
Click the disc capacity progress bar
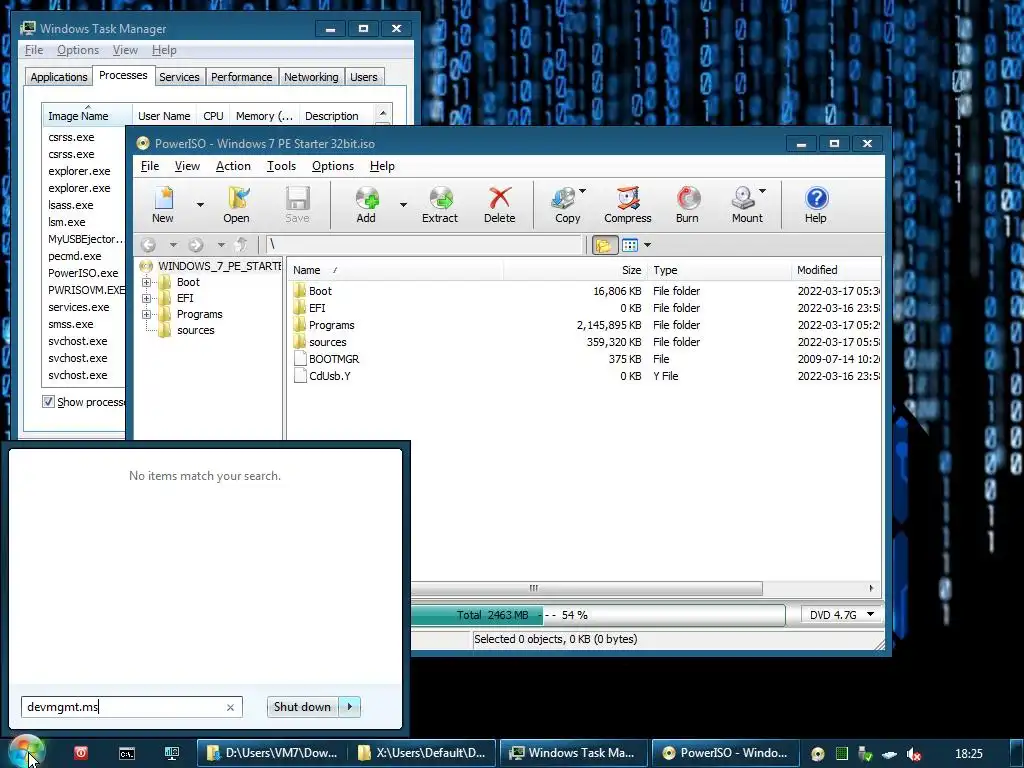(x=598, y=615)
